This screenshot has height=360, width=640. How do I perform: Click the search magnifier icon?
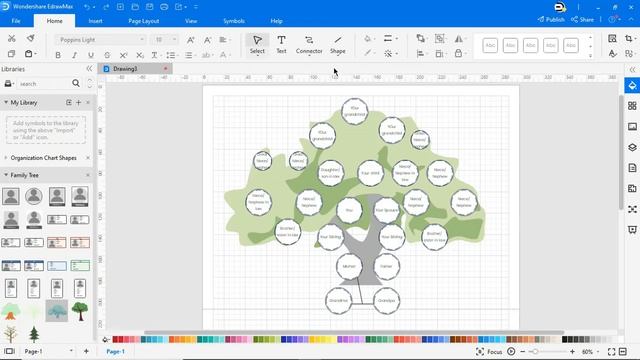[76, 83]
